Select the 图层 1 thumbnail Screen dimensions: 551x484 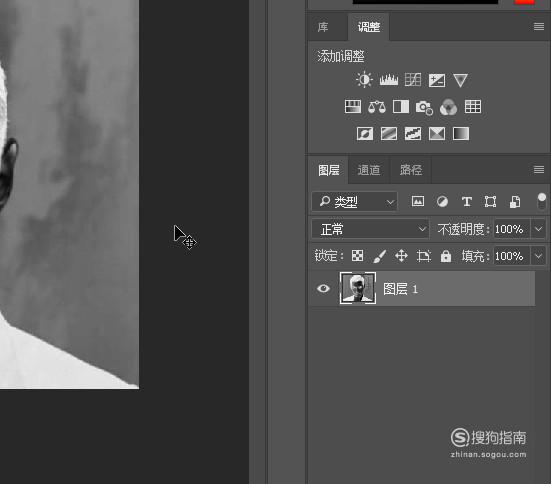pos(358,288)
